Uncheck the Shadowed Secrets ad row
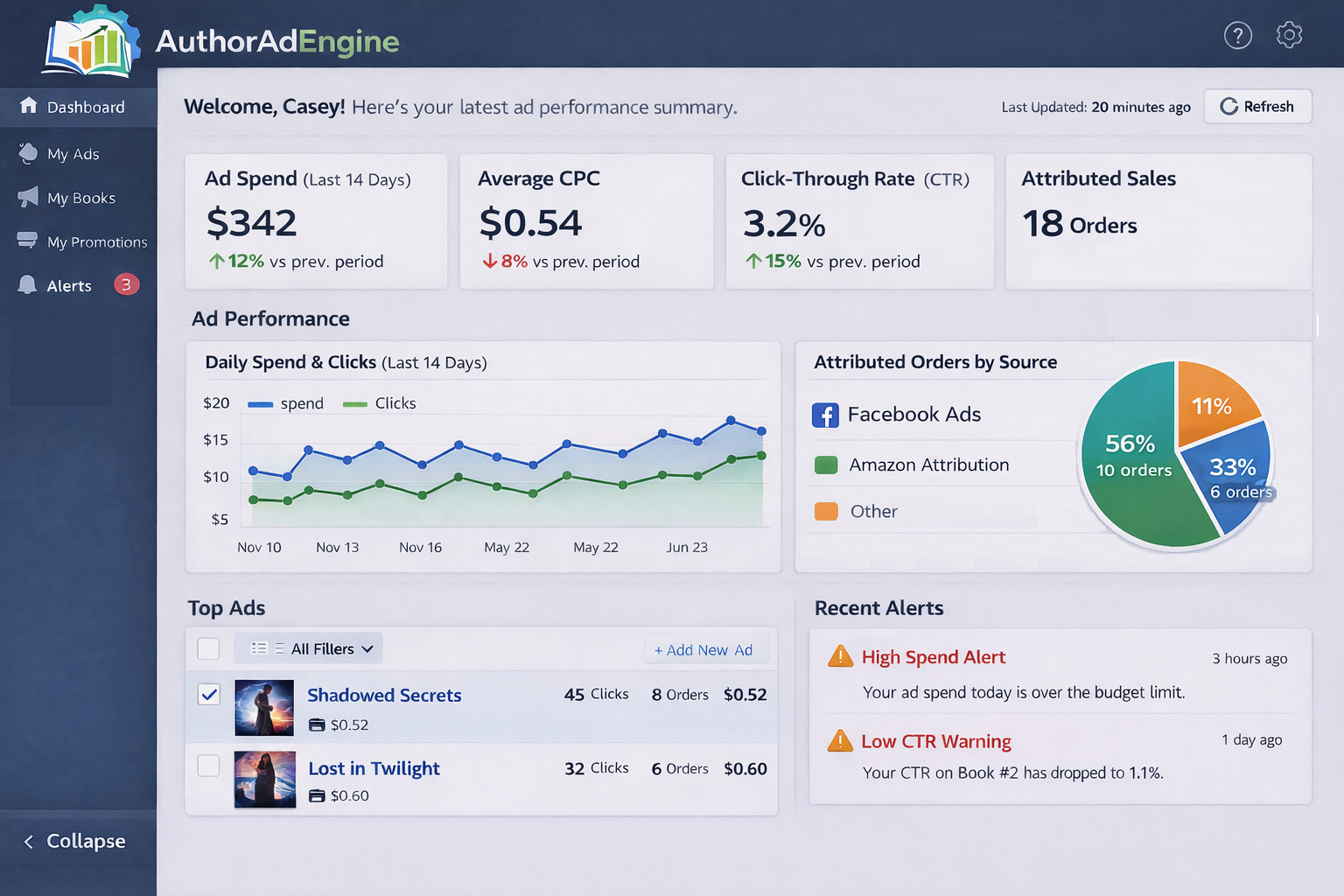This screenshot has height=896, width=1344. (x=208, y=694)
